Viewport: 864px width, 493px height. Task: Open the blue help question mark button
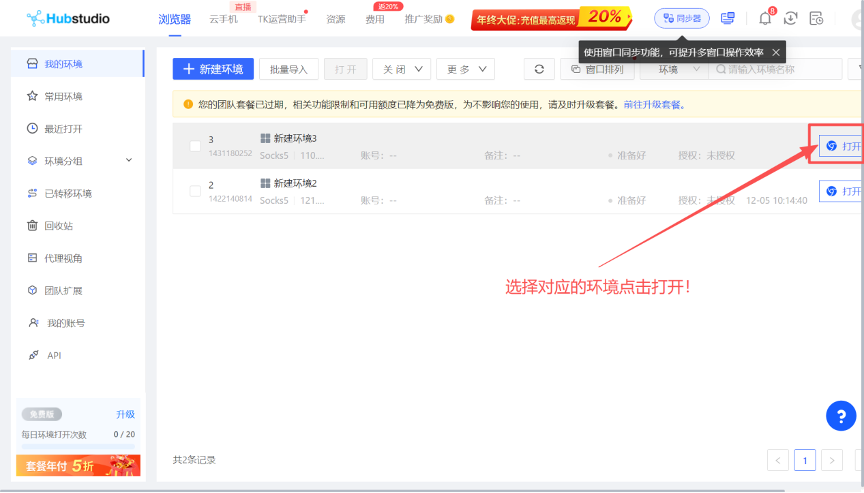tap(841, 415)
